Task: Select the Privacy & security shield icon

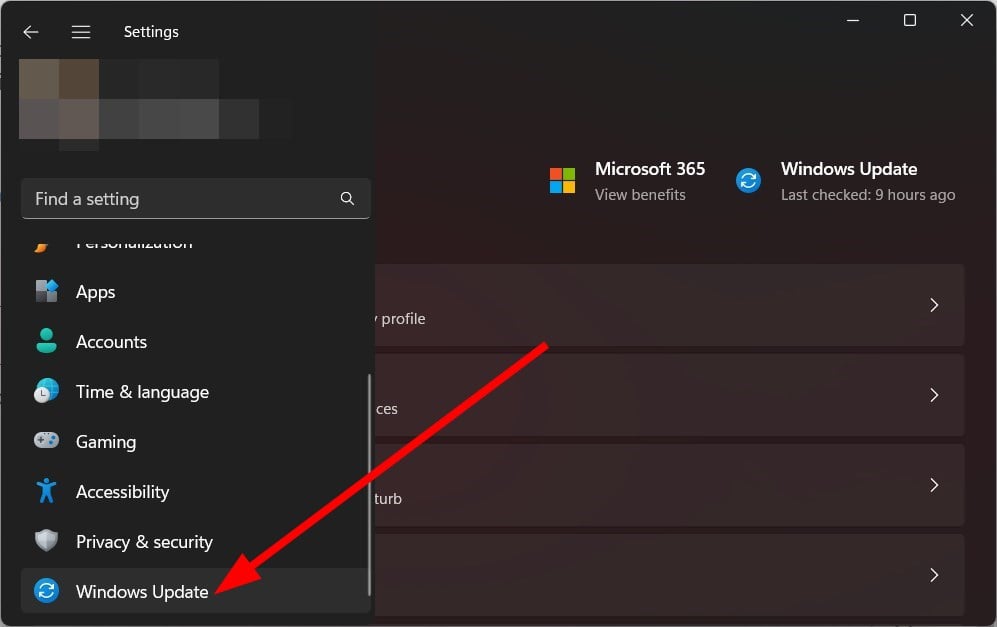Action: [46, 541]
